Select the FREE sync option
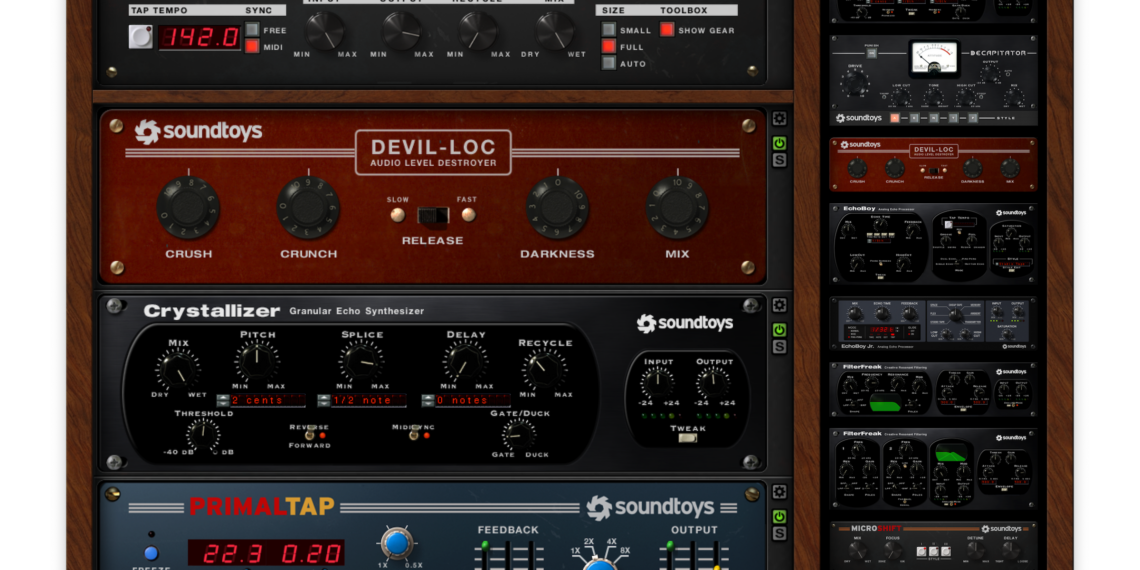Viewport: 1140px width, 570px height. (252, 30)
